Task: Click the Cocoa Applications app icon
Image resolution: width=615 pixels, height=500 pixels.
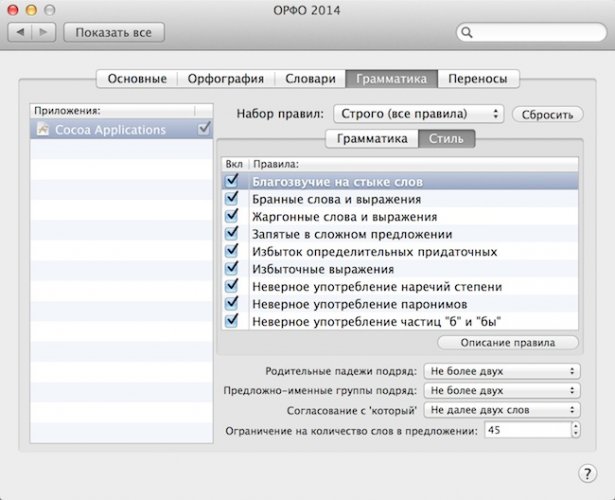Action: pyautogui.click(x=42, y=129)
